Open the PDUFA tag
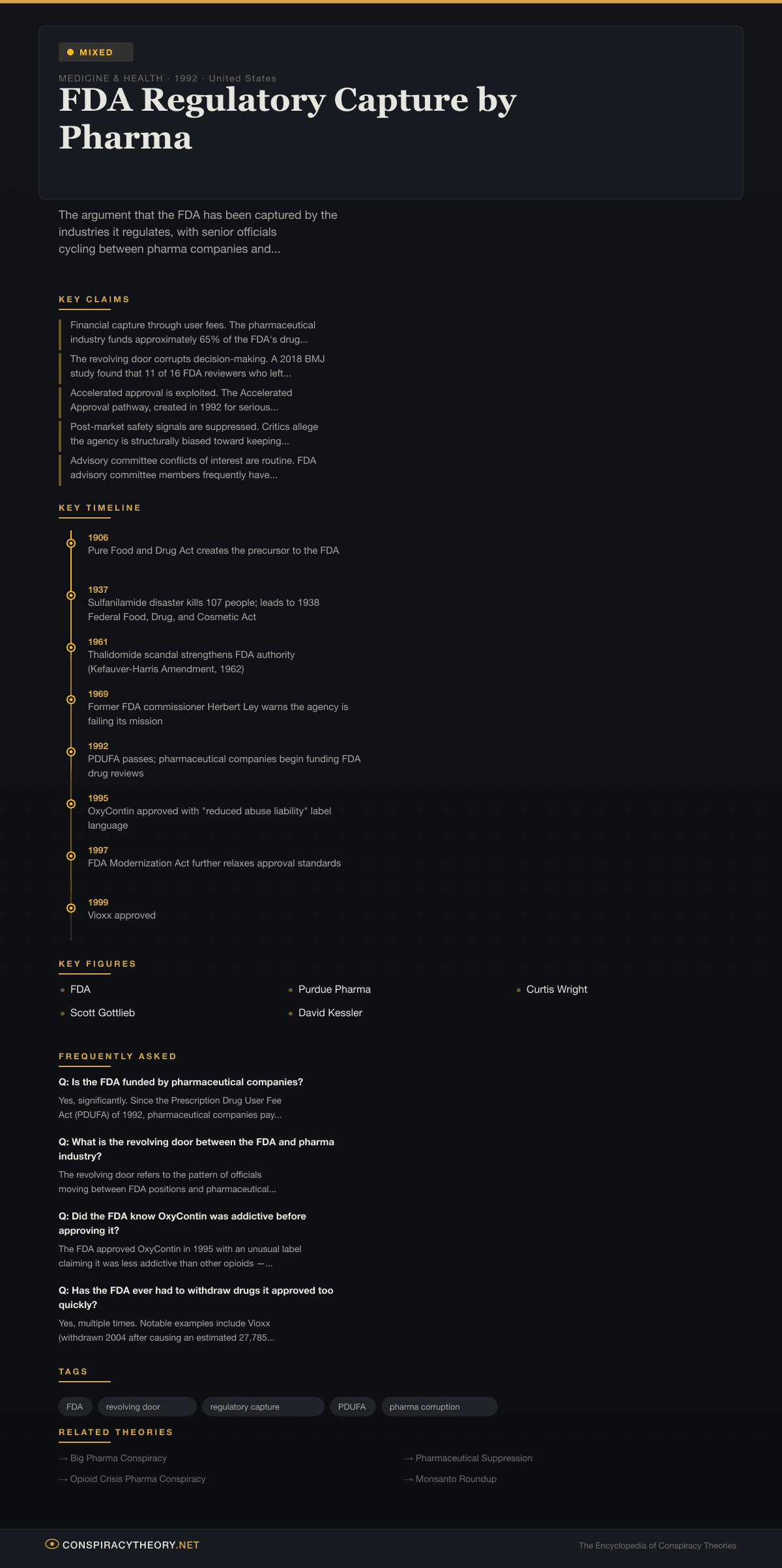The width and height of the screenshot is (782, 1568). (352, 1406)
